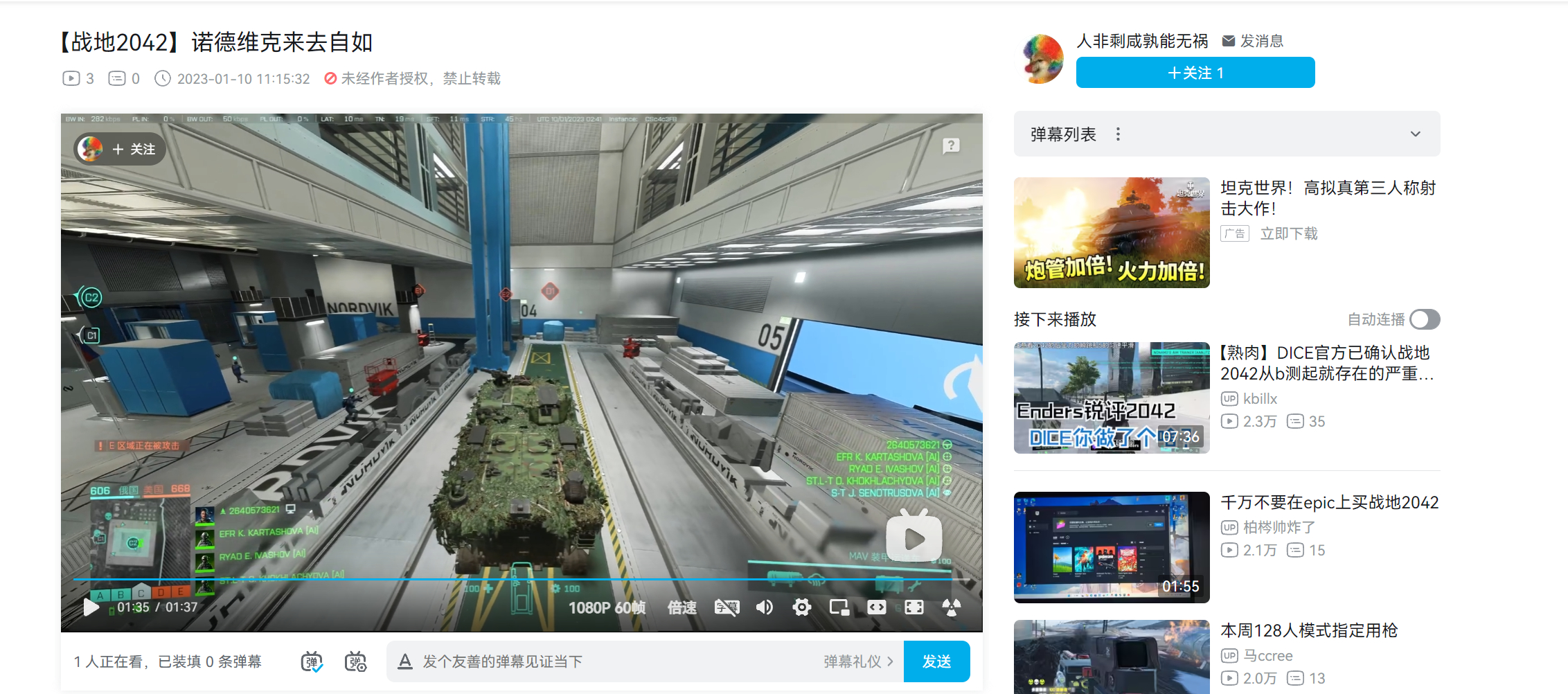Send a message via 发消息
Image resolution: width=1568 pixels, height=694 pixels.
(x=1253, y=41)
